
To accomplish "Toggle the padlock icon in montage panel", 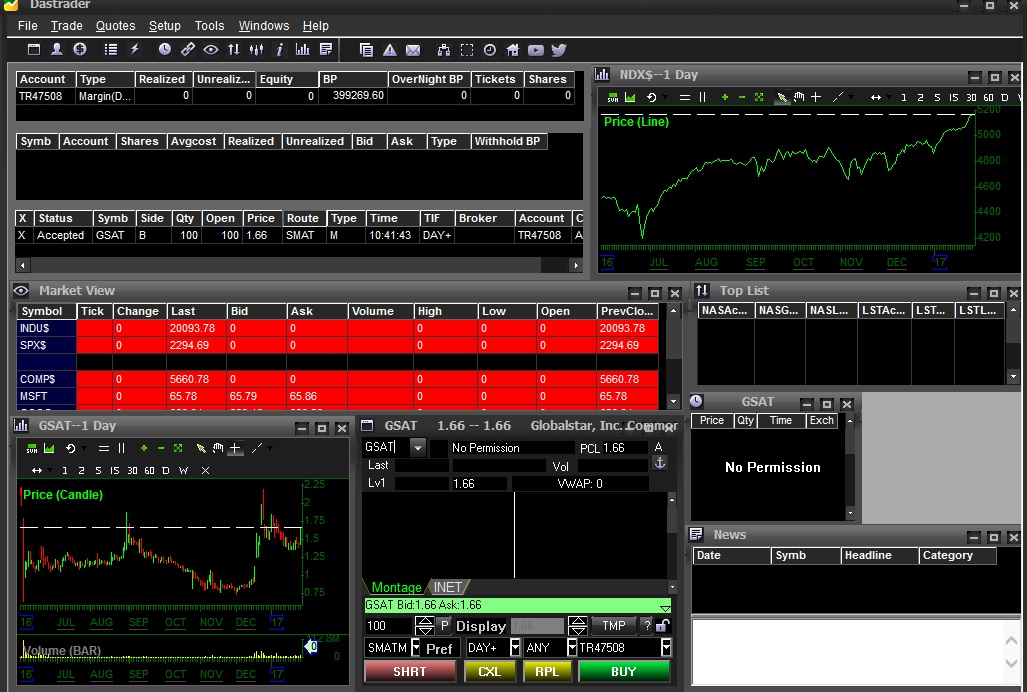I will pos(662,626).
